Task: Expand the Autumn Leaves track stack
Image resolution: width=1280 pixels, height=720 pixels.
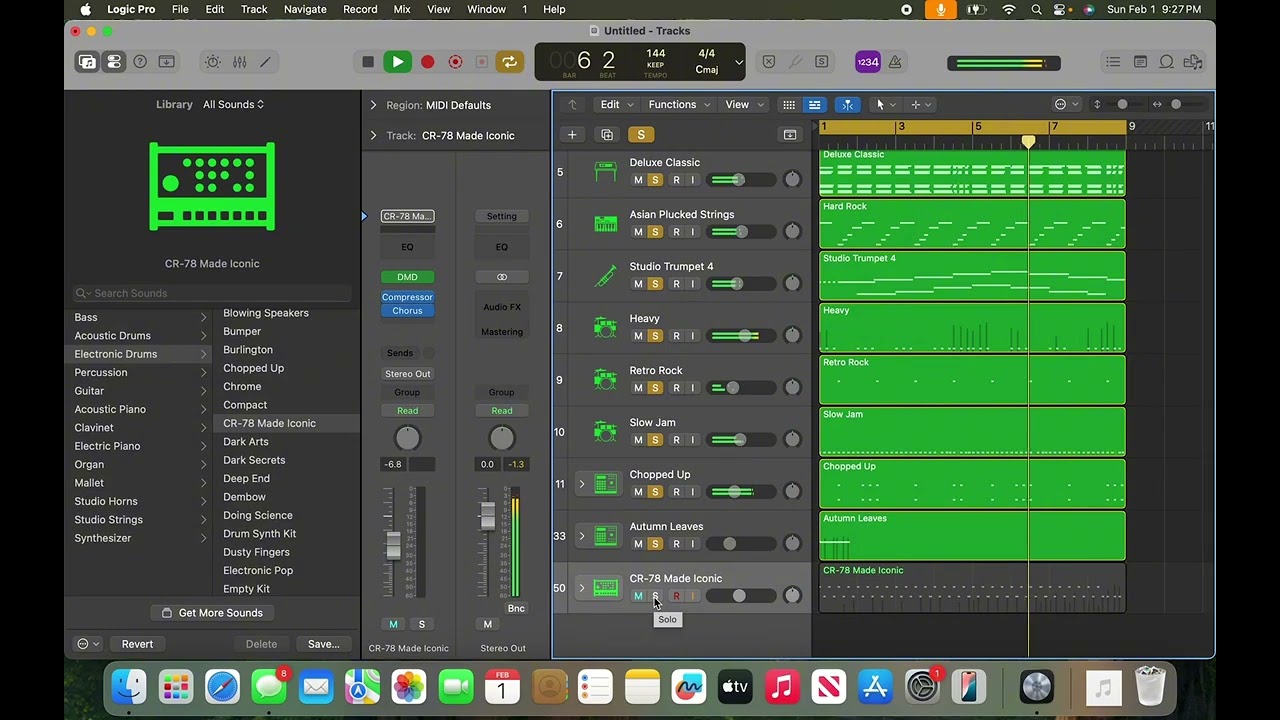Action: click(x=581, y=536)
